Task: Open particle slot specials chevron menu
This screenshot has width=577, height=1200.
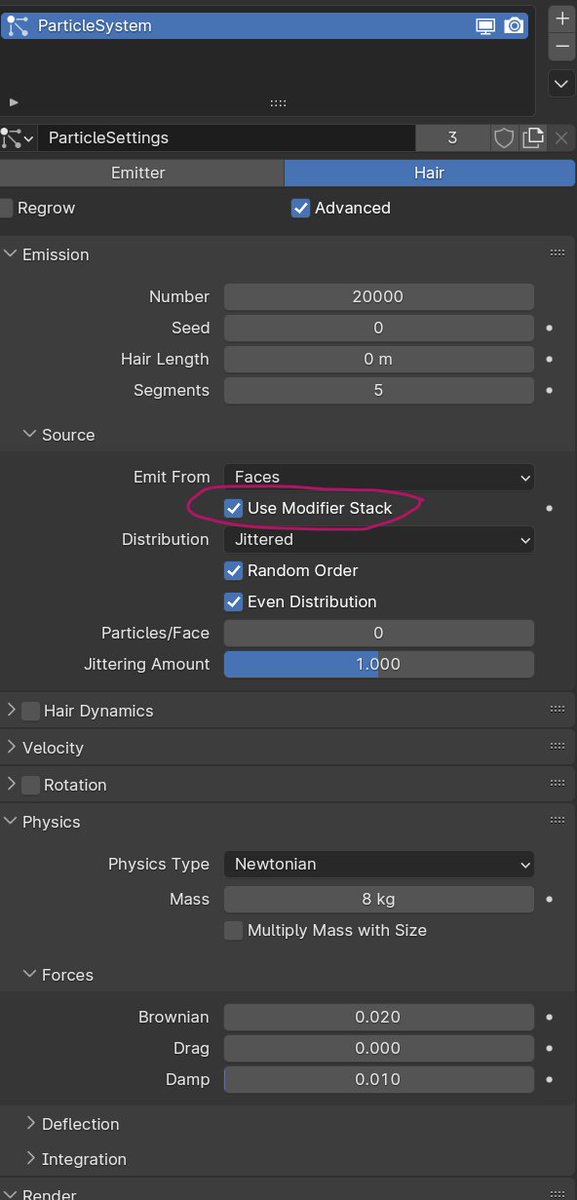Action: pos(562,84)
